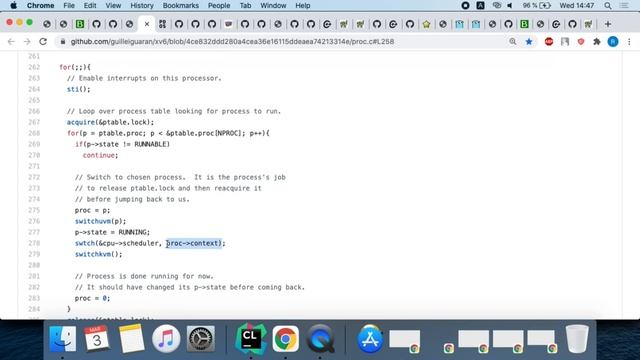Click the for(;;){ line
The width and height of the screenshot is (640, 360).
75,67
